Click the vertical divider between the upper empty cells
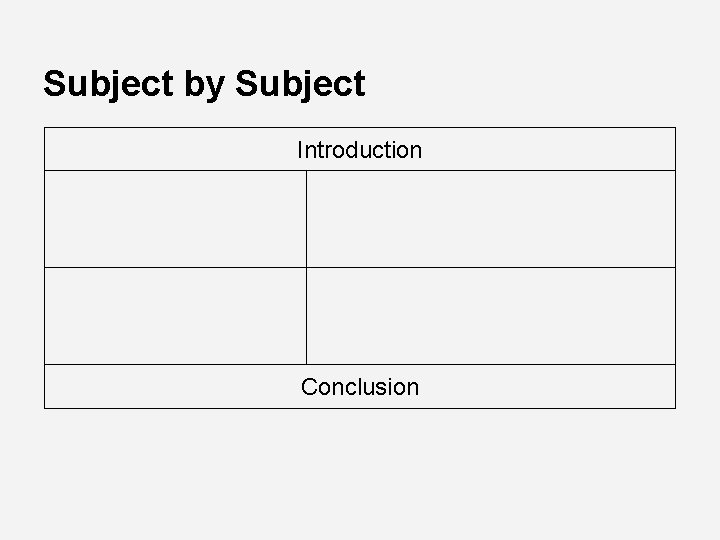The width and height of the screenshot is (720, 540). [x=306, y=219]
